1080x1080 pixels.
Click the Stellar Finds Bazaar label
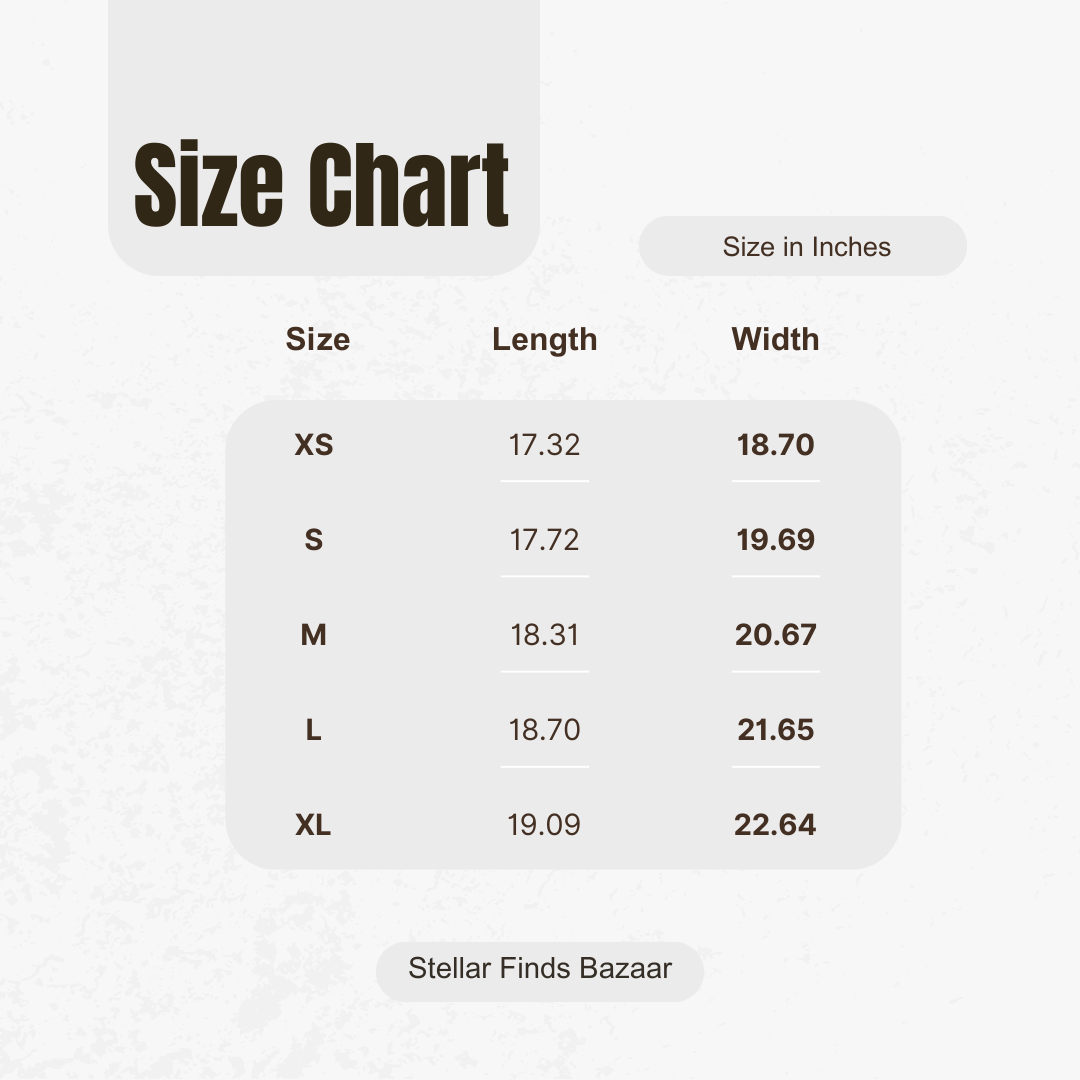pyautogui.click(x=540, y=968)
